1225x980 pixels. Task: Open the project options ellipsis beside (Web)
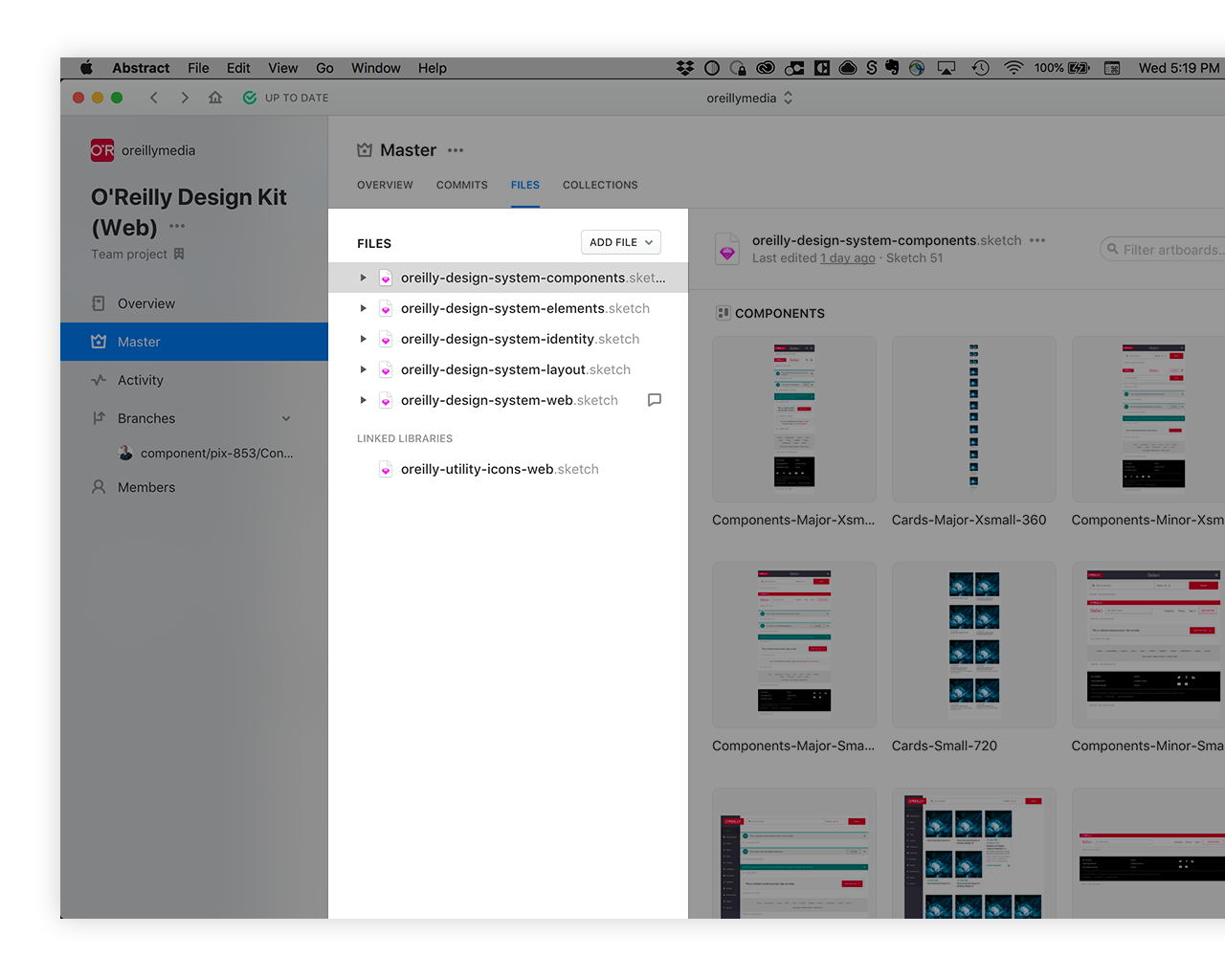(177, 227)
